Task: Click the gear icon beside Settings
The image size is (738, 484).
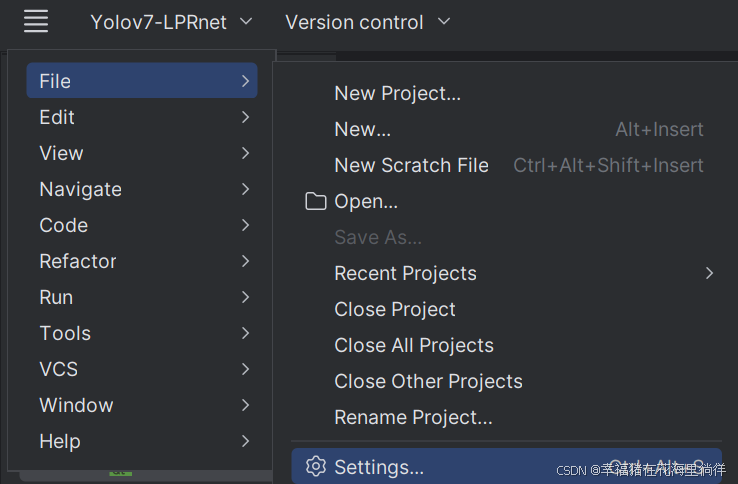Action: 316,467
